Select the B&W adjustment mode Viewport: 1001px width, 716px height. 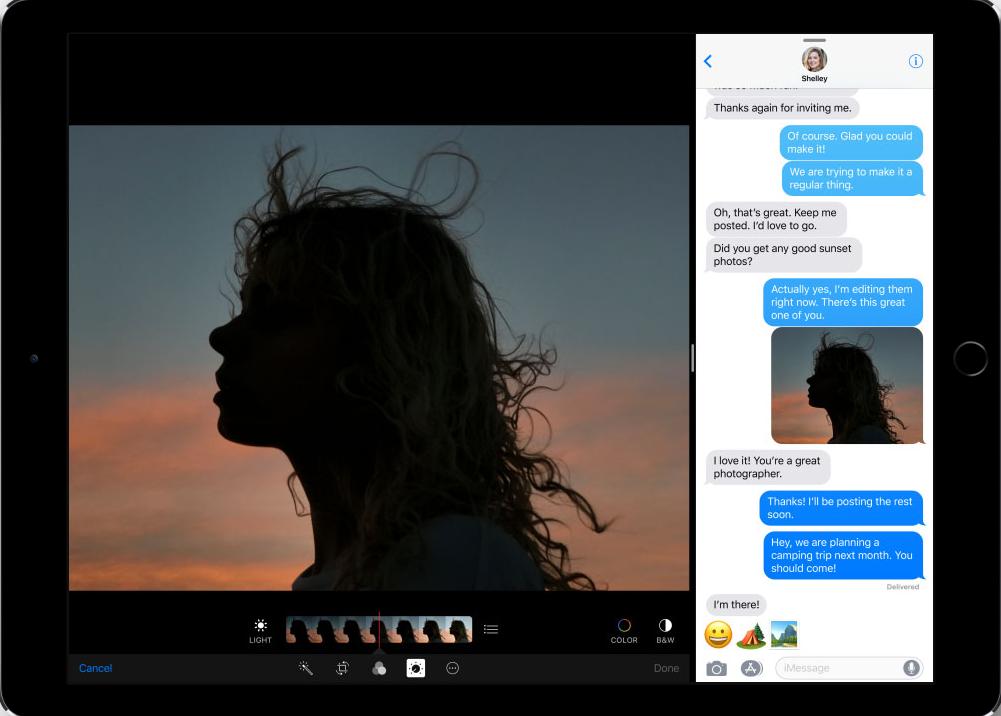click(665, 630)
